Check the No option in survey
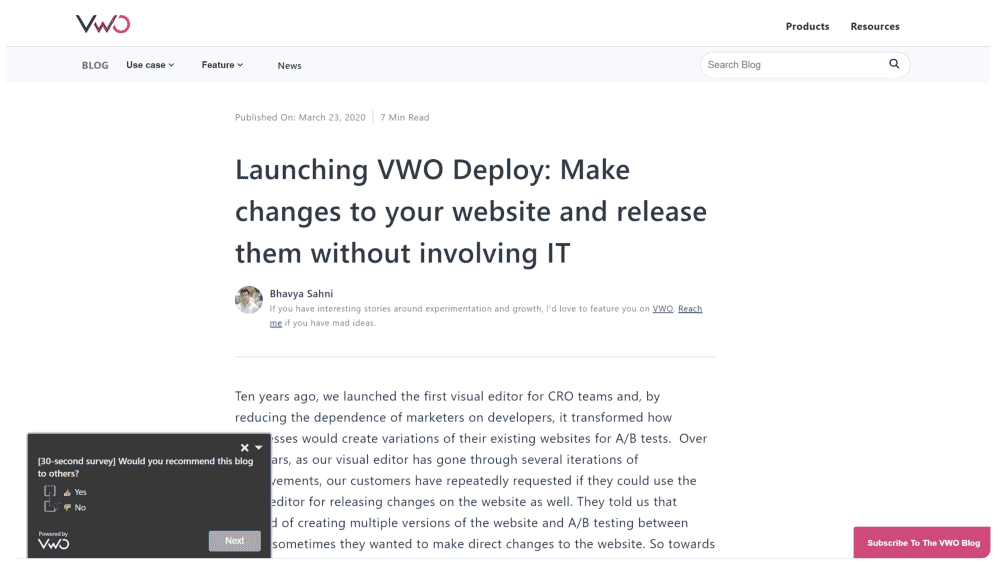The width and height of the screenshot is (1000, 562). tap(50, 507)
